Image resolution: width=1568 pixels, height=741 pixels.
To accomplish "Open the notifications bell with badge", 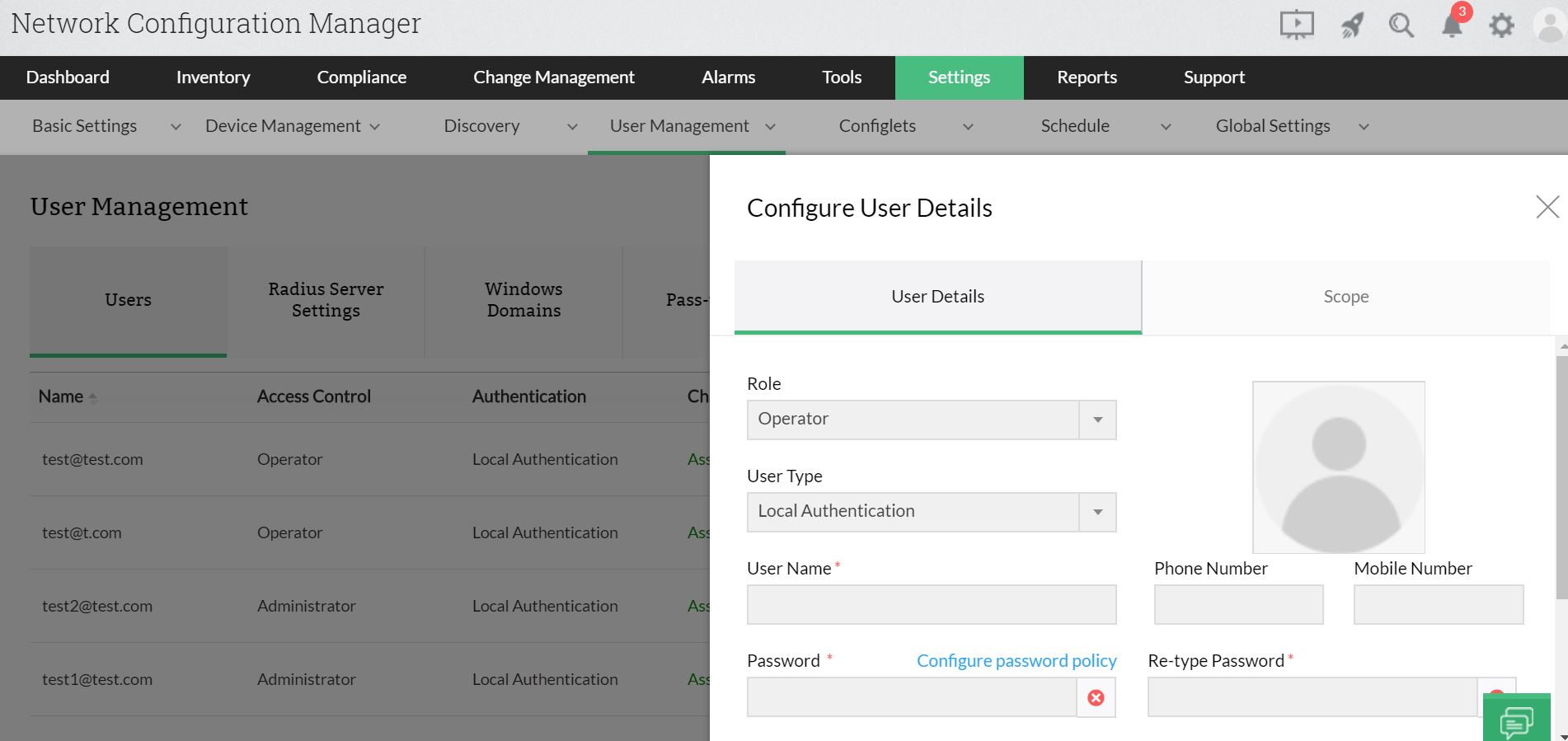I will (1452, 26).
